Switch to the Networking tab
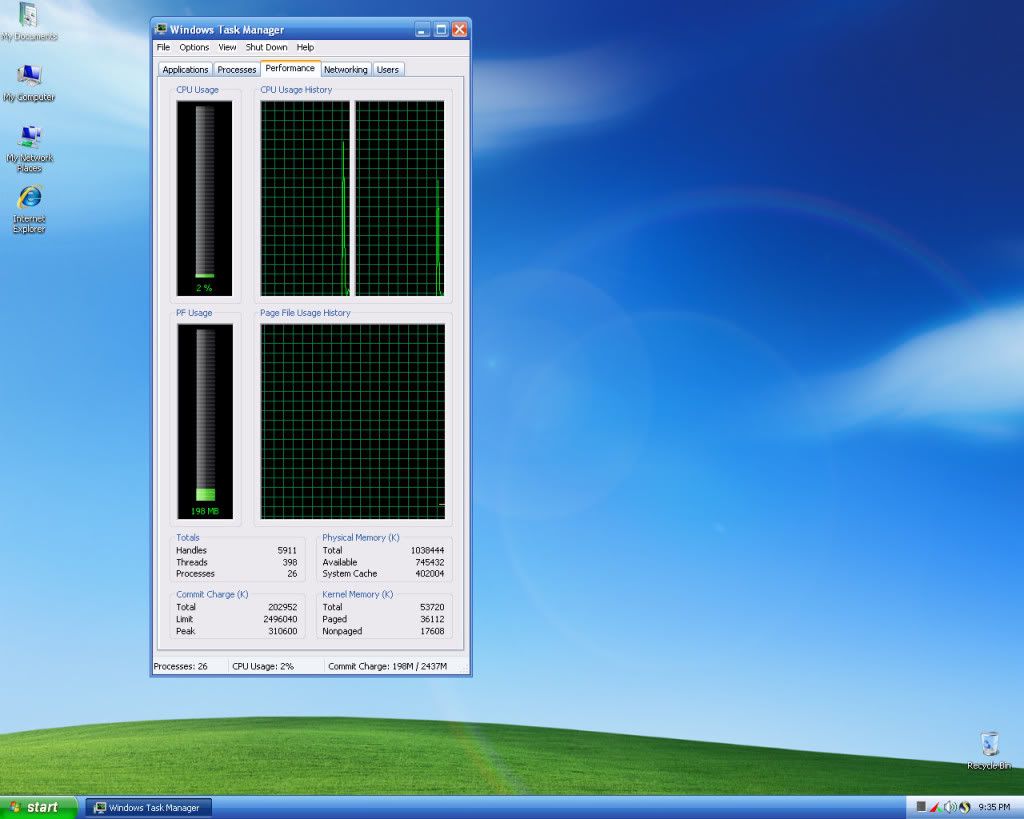The height and width of the screenshot is (819, 1024). tap(345, 69)
